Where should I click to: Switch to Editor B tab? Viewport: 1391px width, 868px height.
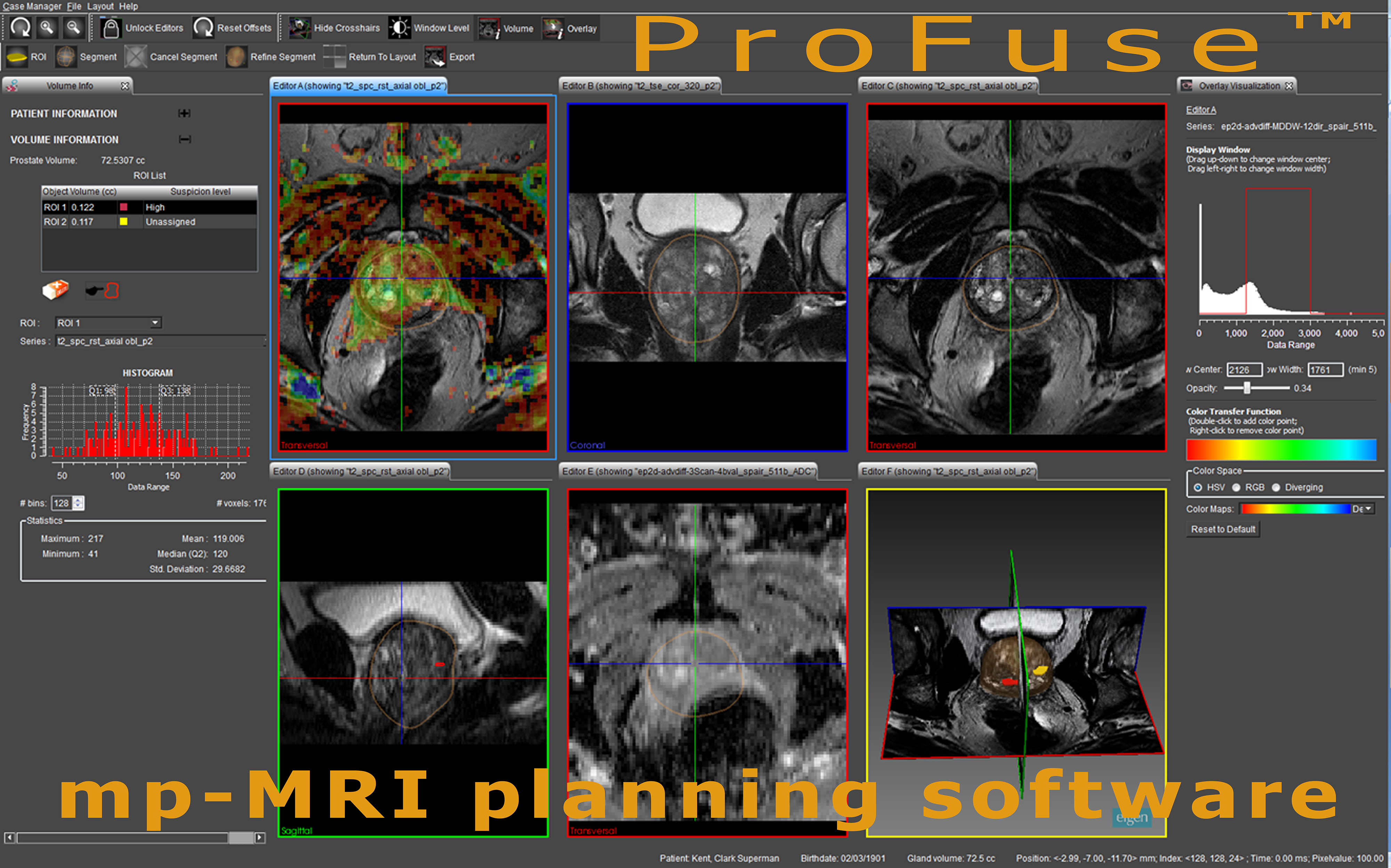click(x=640, y=86)
